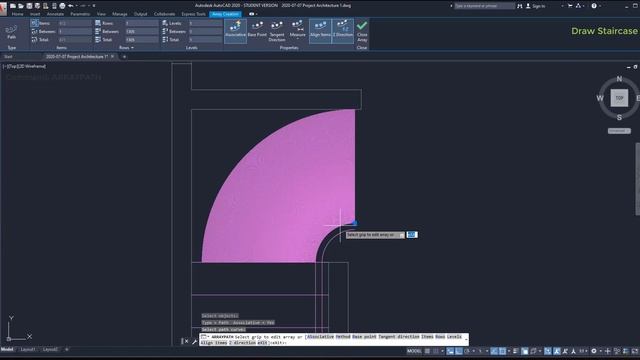
Task: Click the AutoCAD application menu logo
Action: click(x=3, y=8)
